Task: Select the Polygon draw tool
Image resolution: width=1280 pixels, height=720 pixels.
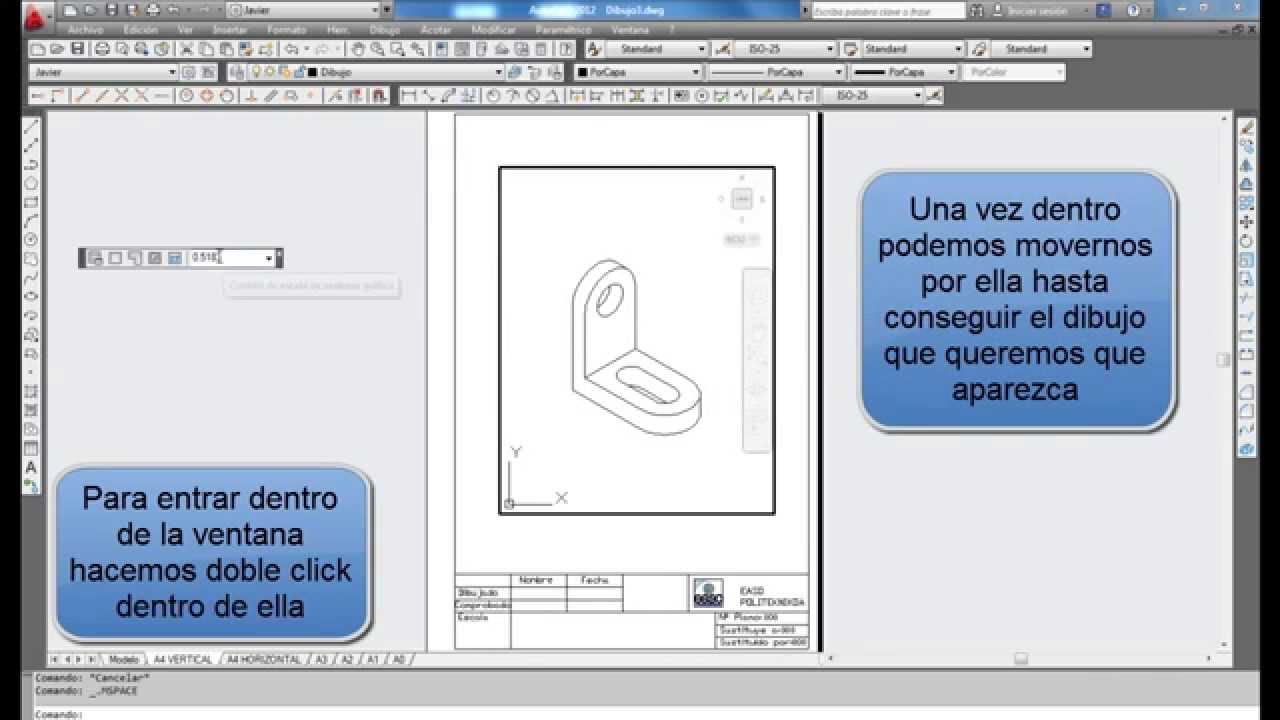Action: [x=31, y=184]
